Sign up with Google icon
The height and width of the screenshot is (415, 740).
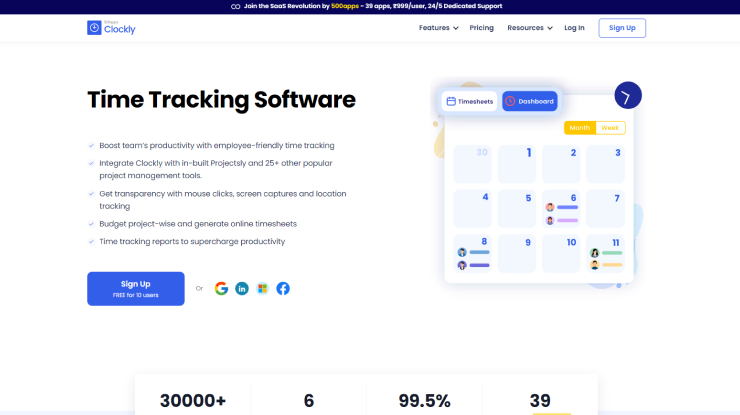pos(221,288)
